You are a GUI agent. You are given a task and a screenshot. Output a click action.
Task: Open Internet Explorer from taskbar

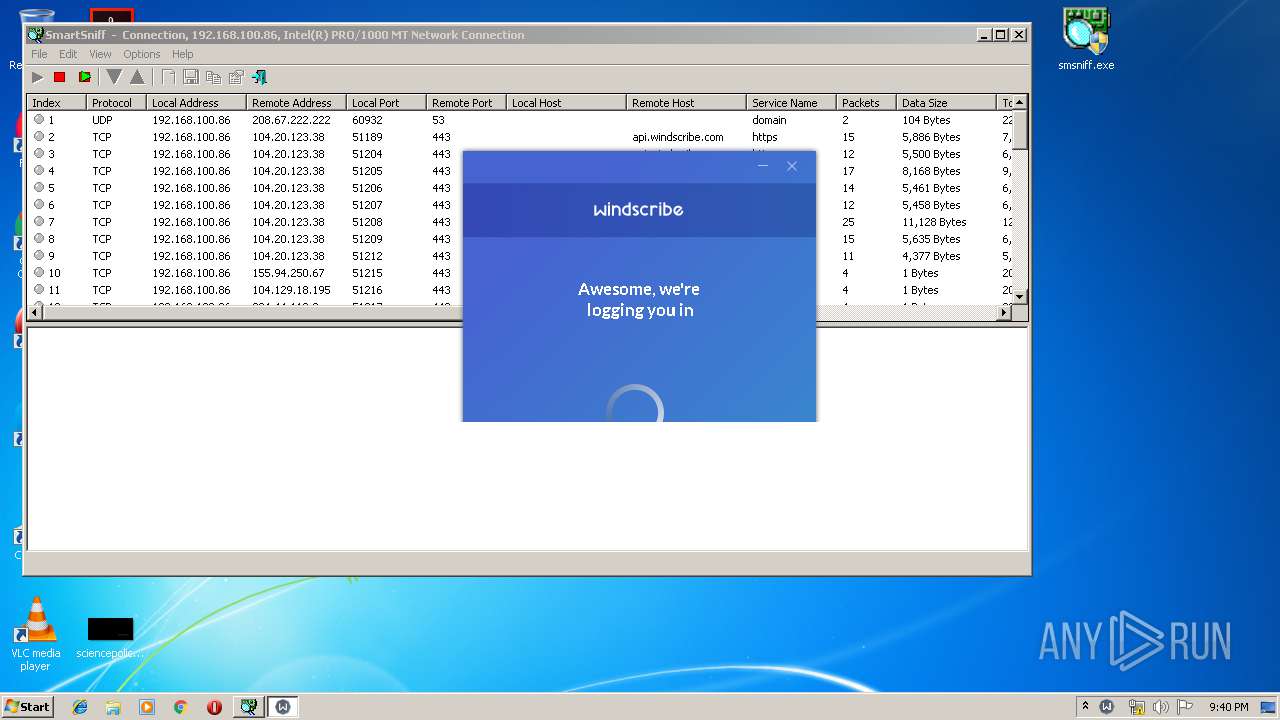pos(80,707)
